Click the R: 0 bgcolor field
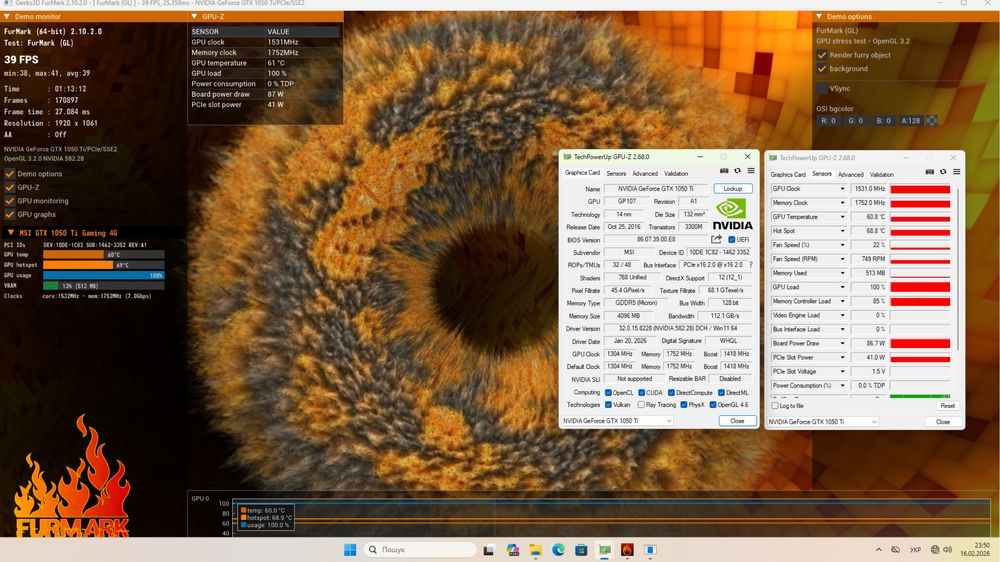The height and width of the screenshot is (562, 1000). click(828, 121)
